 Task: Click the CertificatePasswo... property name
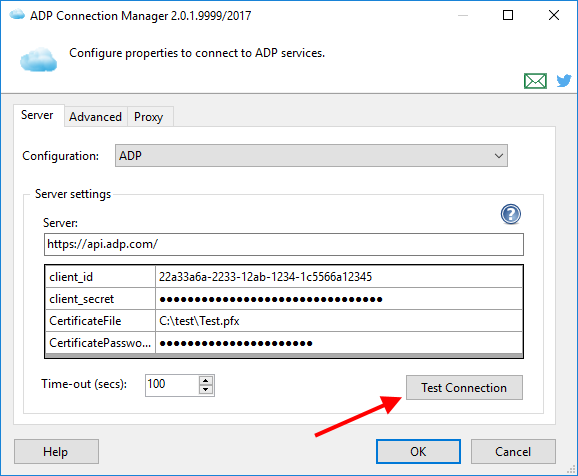click(x=100, y=343)
